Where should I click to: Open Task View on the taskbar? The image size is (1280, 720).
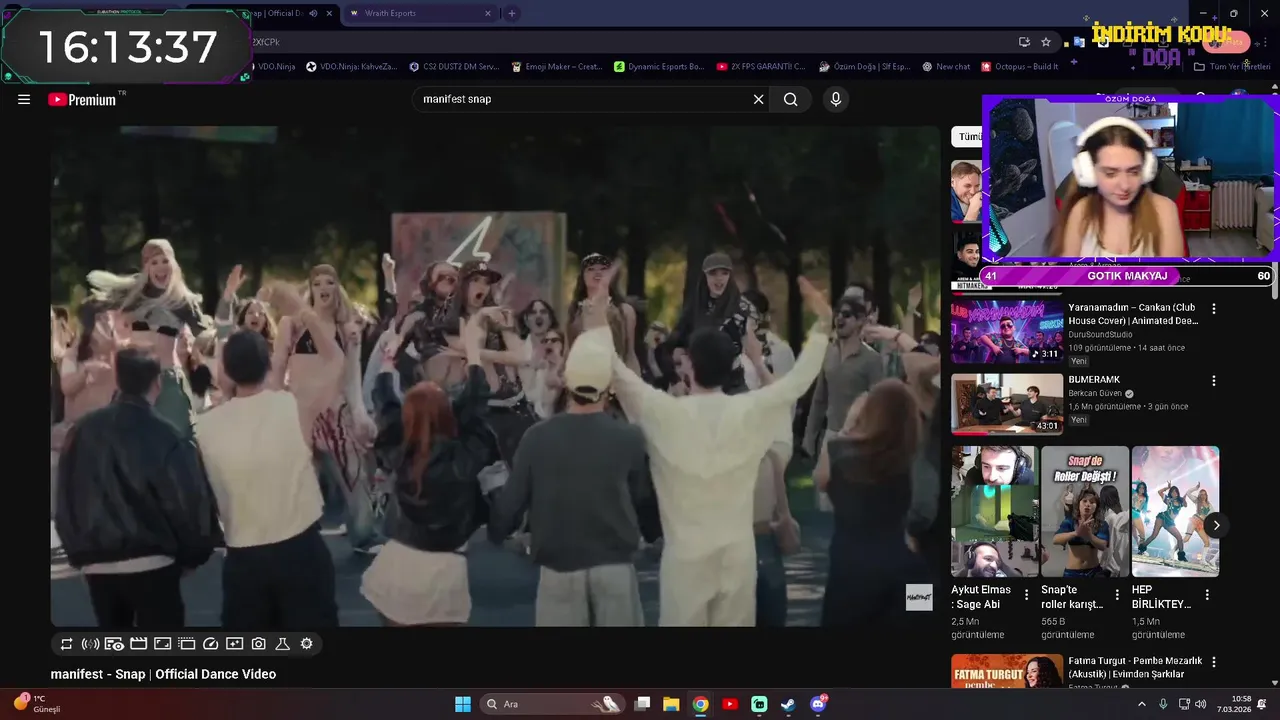coord(643,704)
